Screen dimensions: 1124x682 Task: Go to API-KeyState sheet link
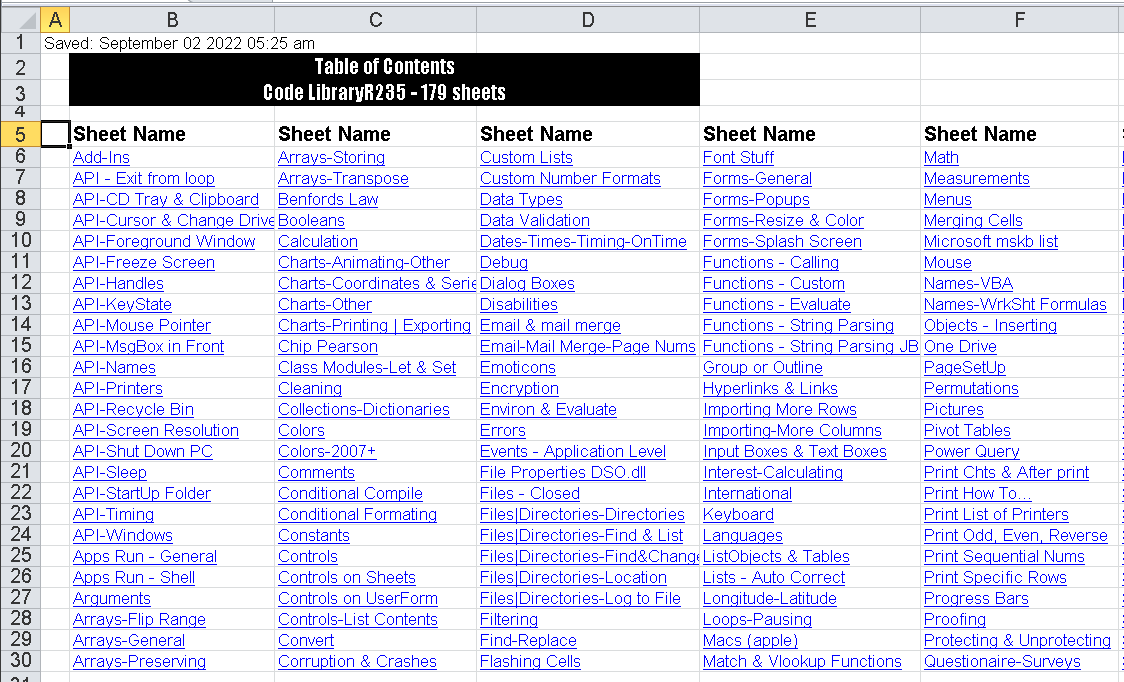[x=122, y=305]
